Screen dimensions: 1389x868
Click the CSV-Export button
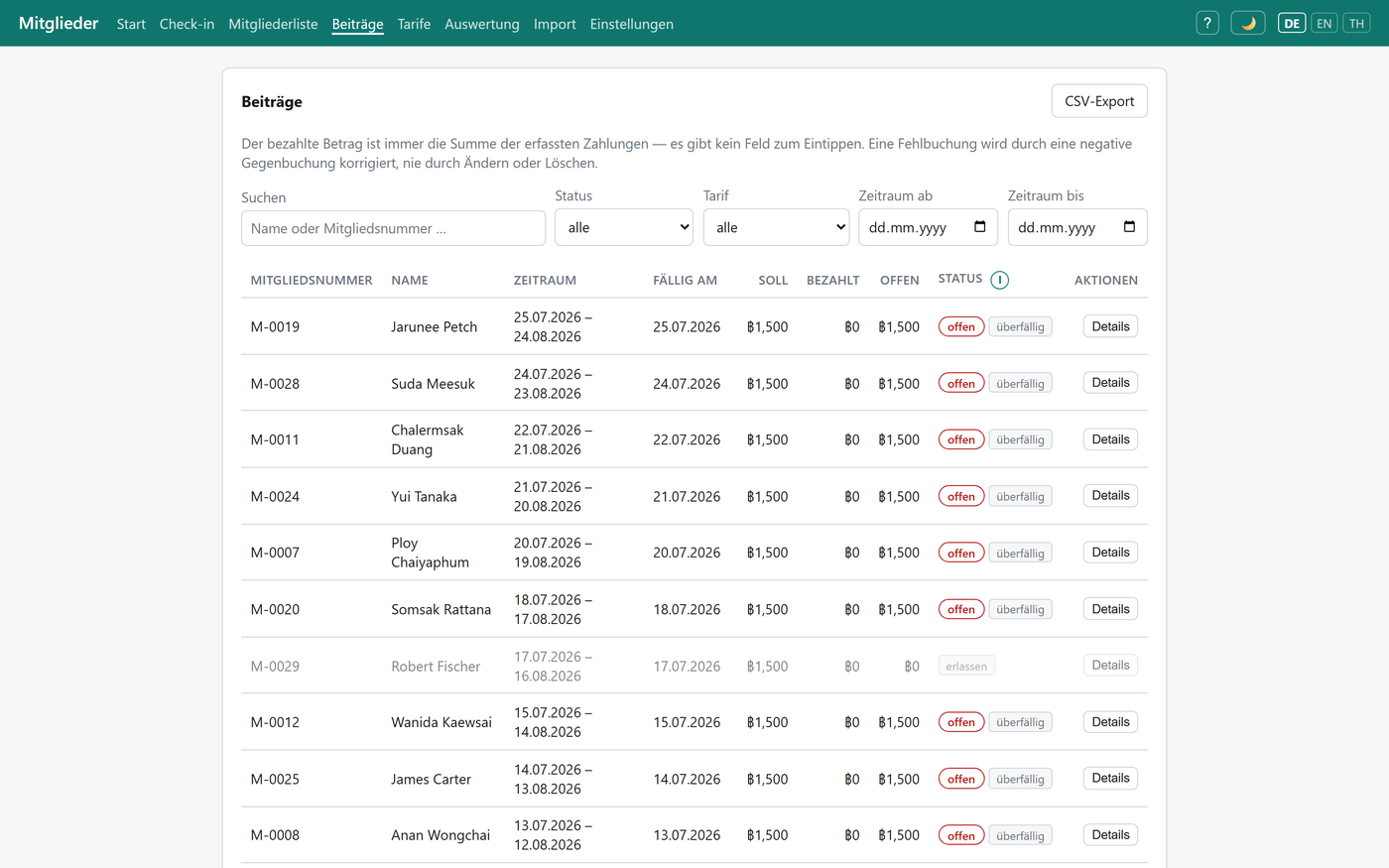[1098, 101]
